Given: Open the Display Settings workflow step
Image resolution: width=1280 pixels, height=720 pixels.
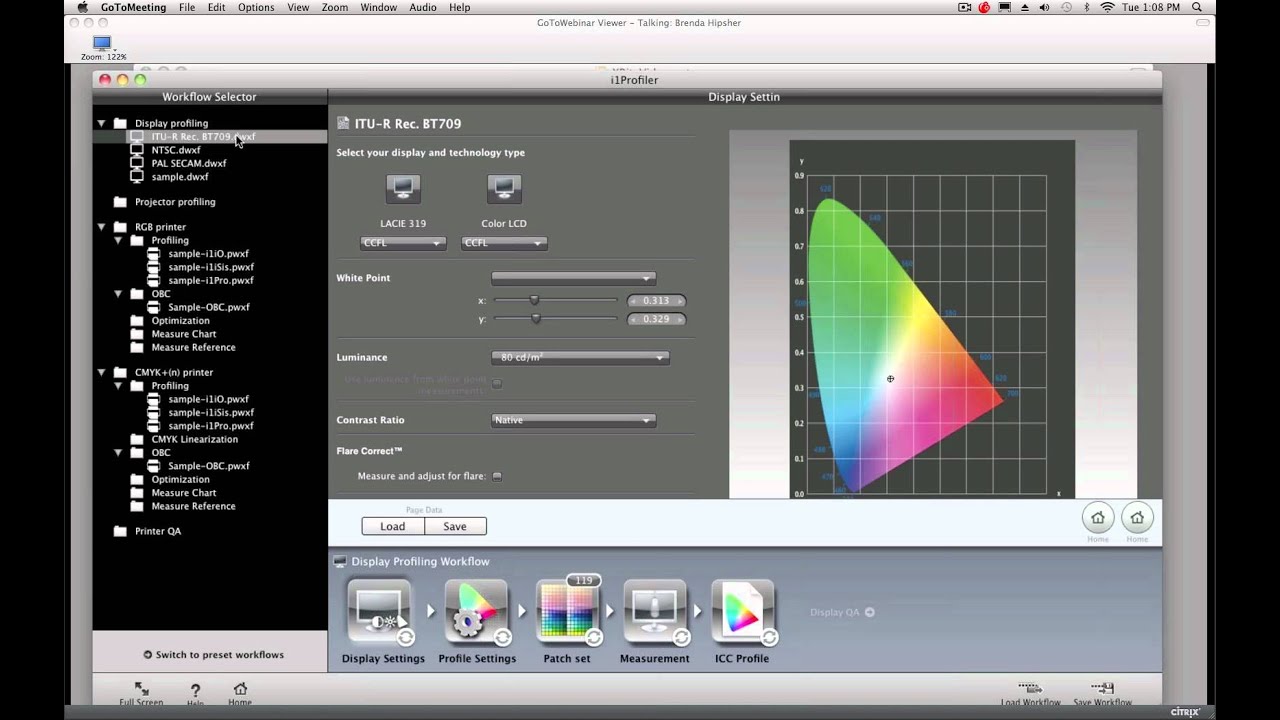Looking at the screenshot, I should pos(380,611).
